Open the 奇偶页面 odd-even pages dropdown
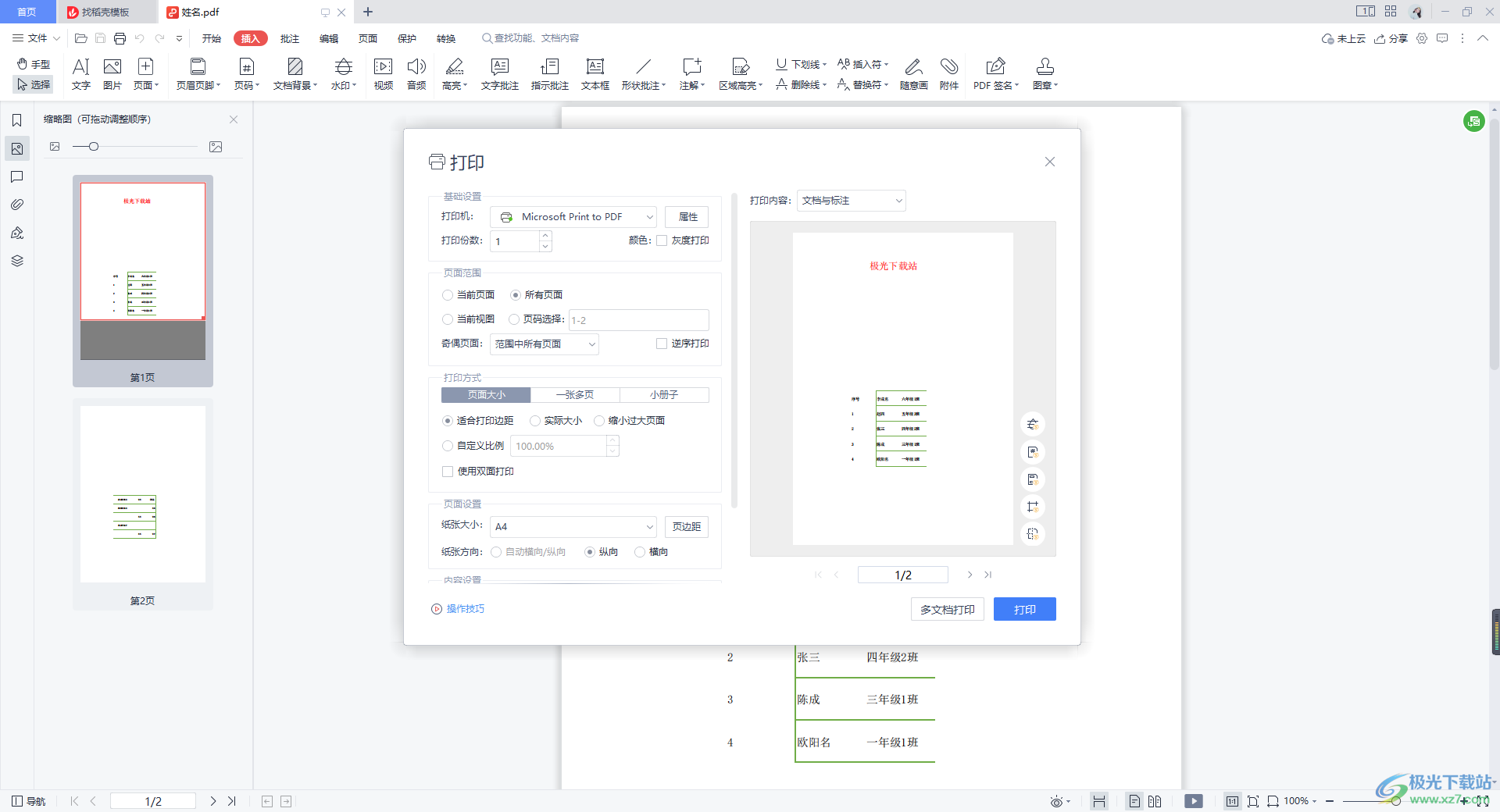Viewport: 1500px width, 812px height. 545,344
